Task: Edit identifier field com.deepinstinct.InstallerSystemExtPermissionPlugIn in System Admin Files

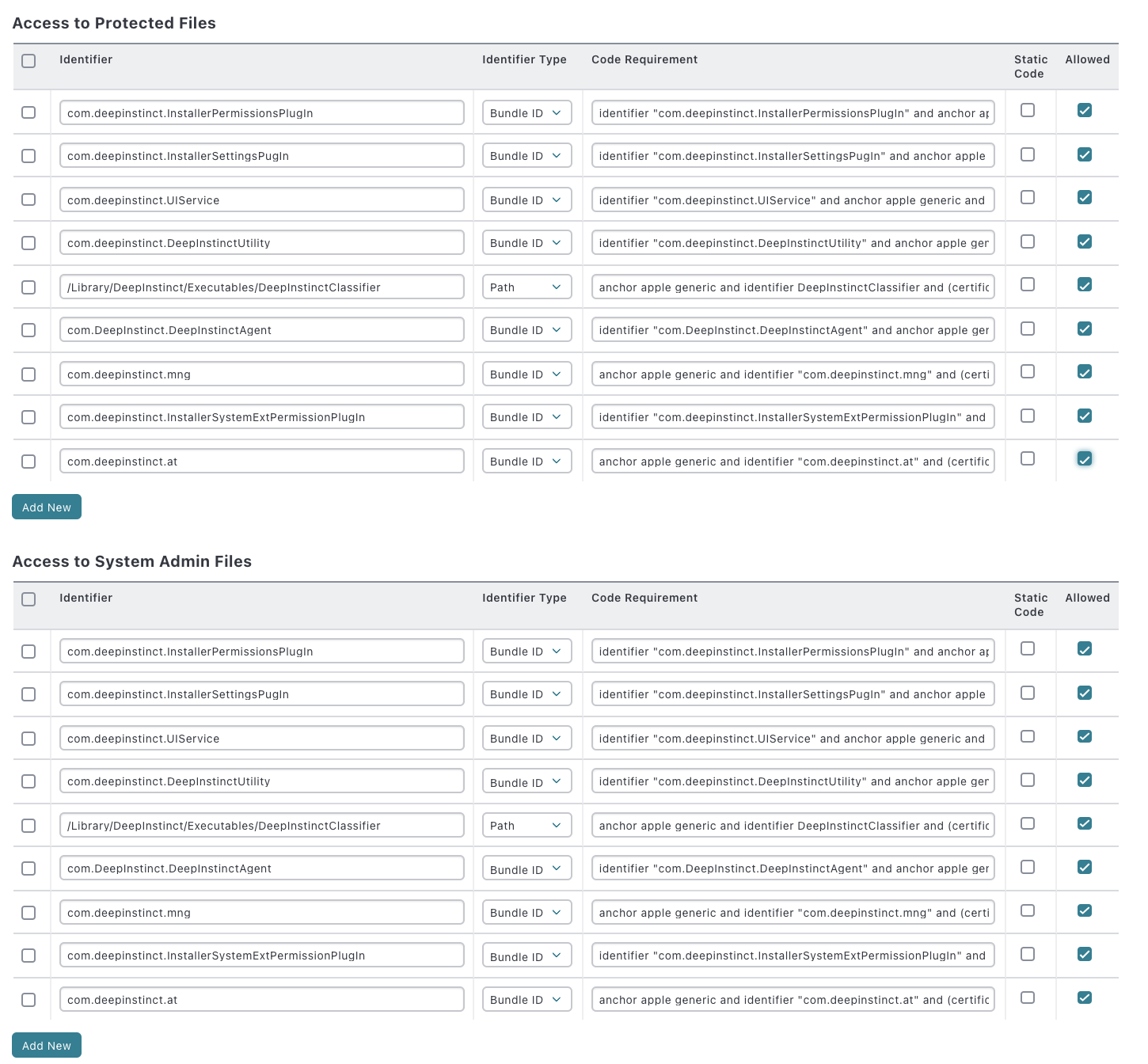Action: [261, 955]
